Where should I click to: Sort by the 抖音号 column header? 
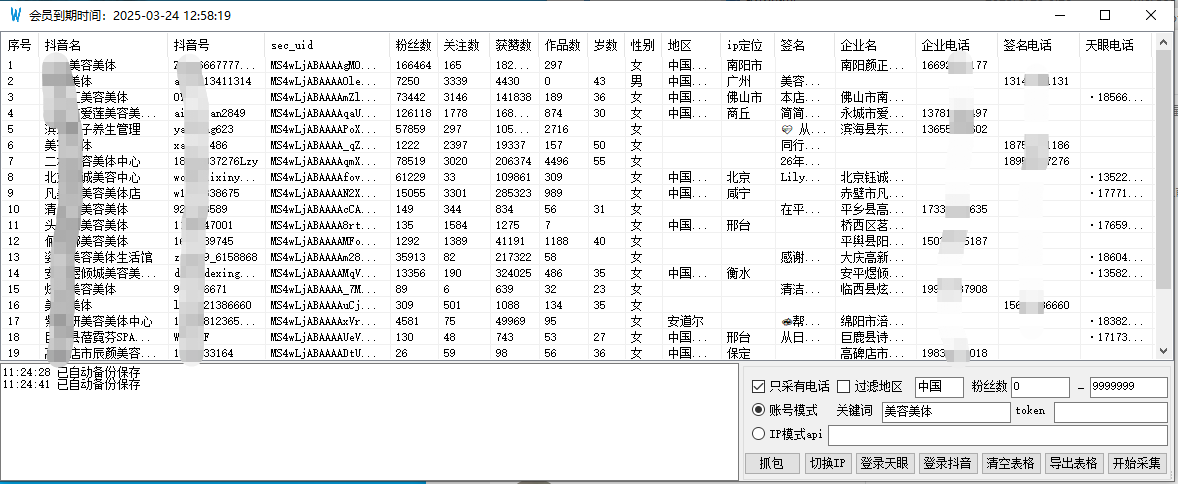click(216, 45)
